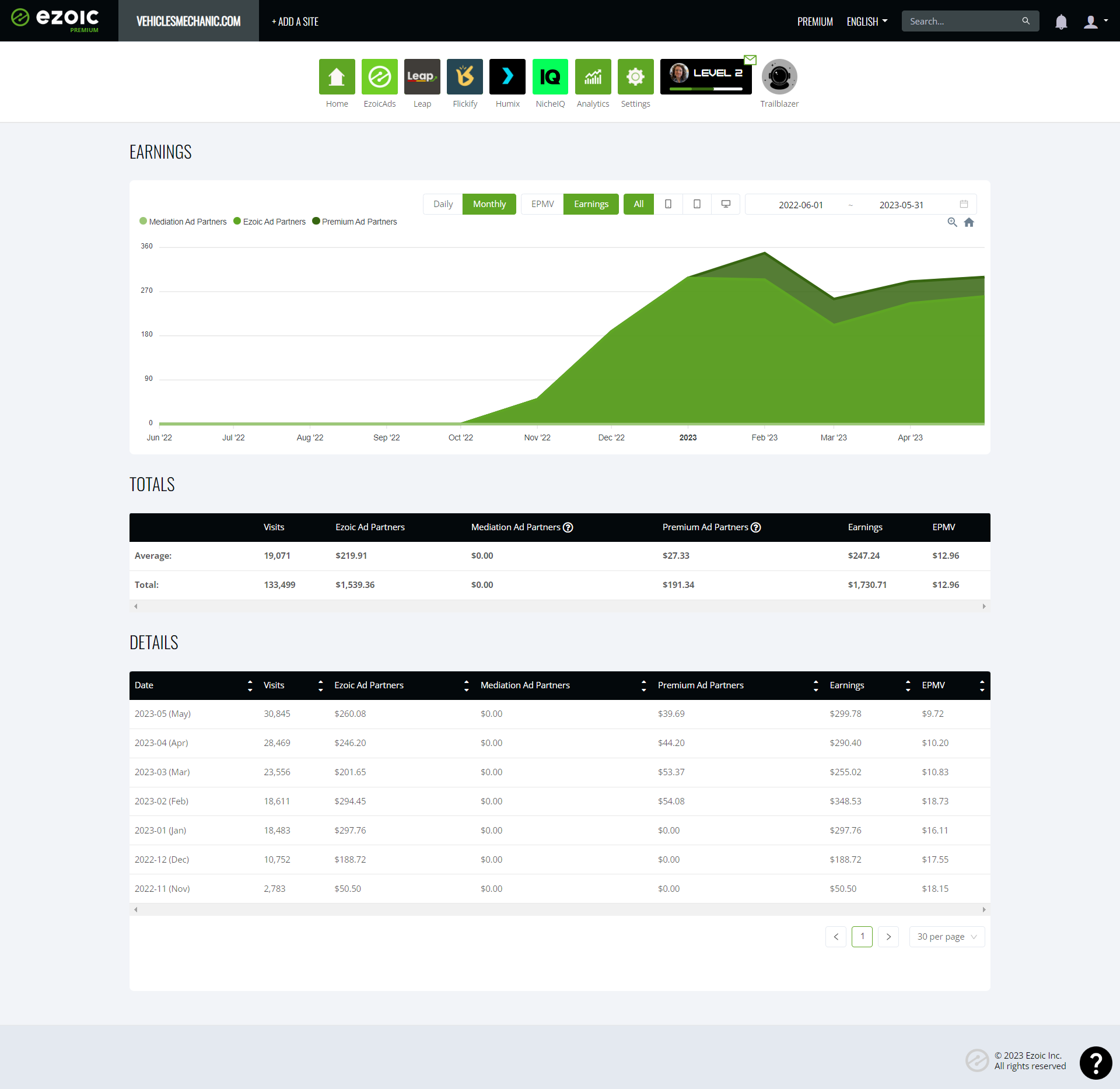Toggle Premium Ad Partners legend series
The width and height of the screenshot is (1120, 1089).
pyautogui.click(x=355, y=222)
